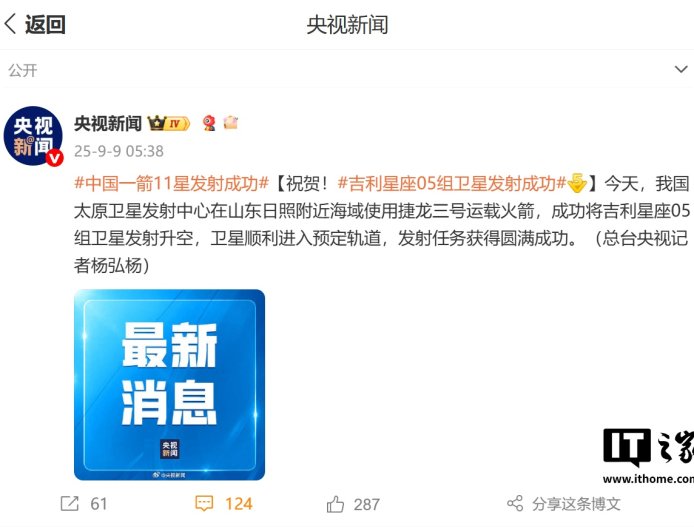Viewport: 694px width, 532px height.
Task: Click the red mascot badge icon
Action: click(x=209, y=123)
